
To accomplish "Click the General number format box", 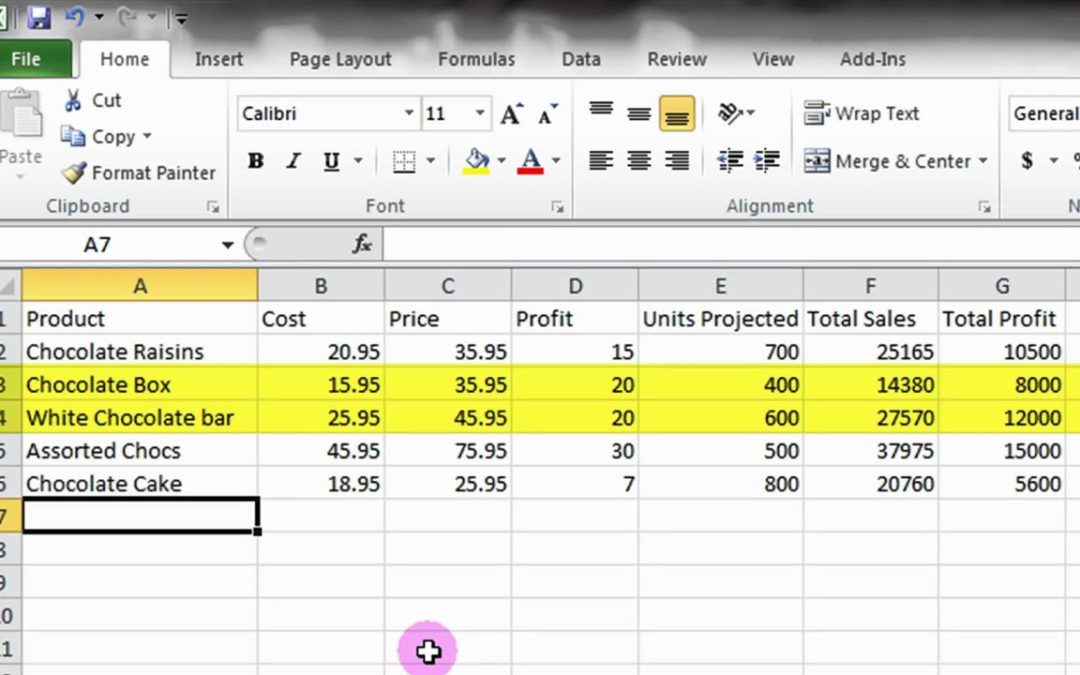I will tap(1044, 113).
